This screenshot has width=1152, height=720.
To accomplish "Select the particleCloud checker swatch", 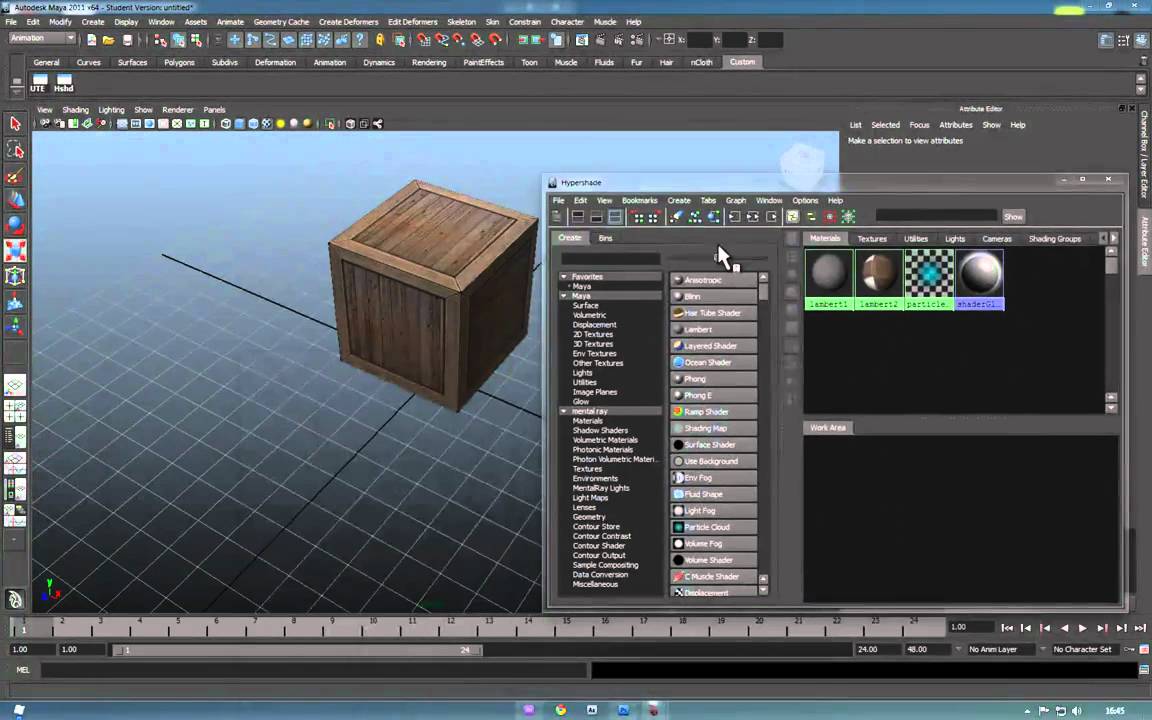I will 929,279.
